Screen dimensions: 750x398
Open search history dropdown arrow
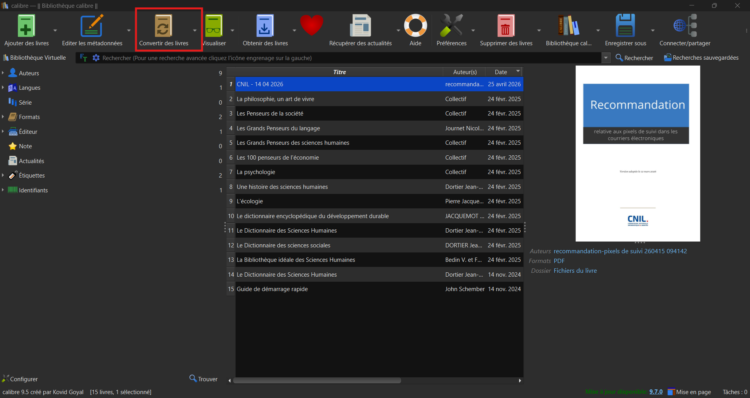(606, 58)
